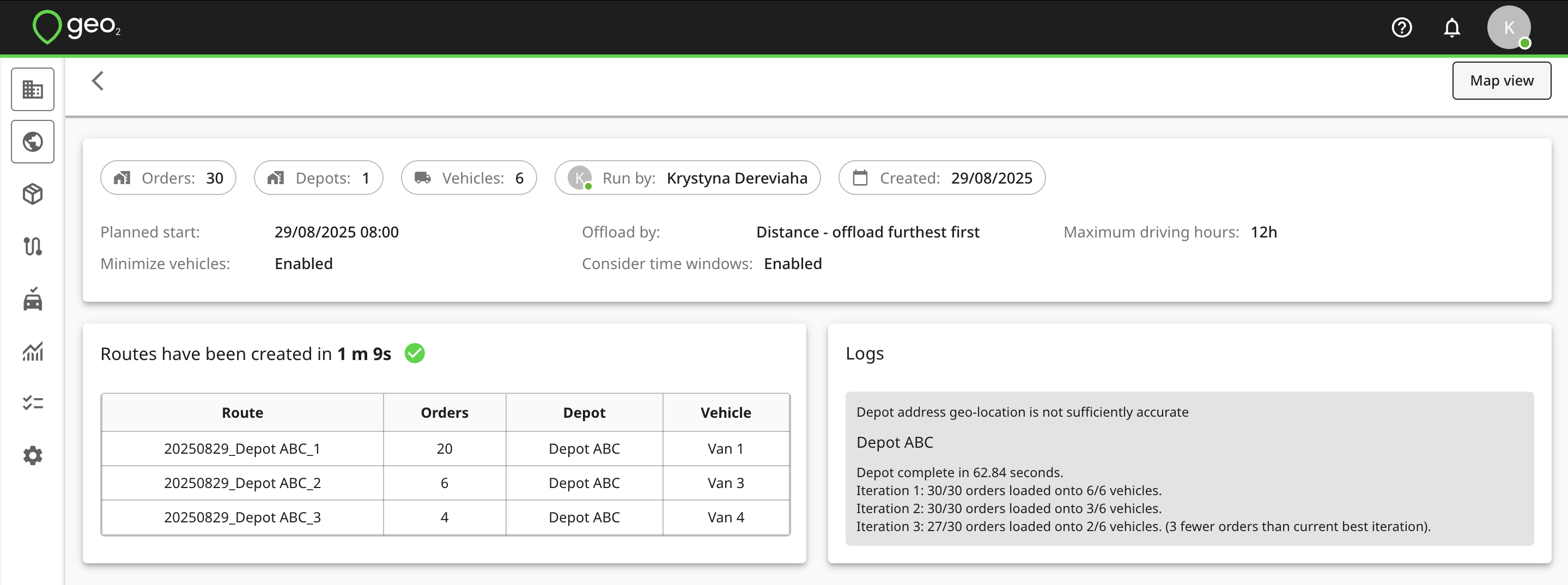This screenshot has width=1568, height=585.
Task: Select route 20250829_Depot ABC_2
Action: (242, 483)
